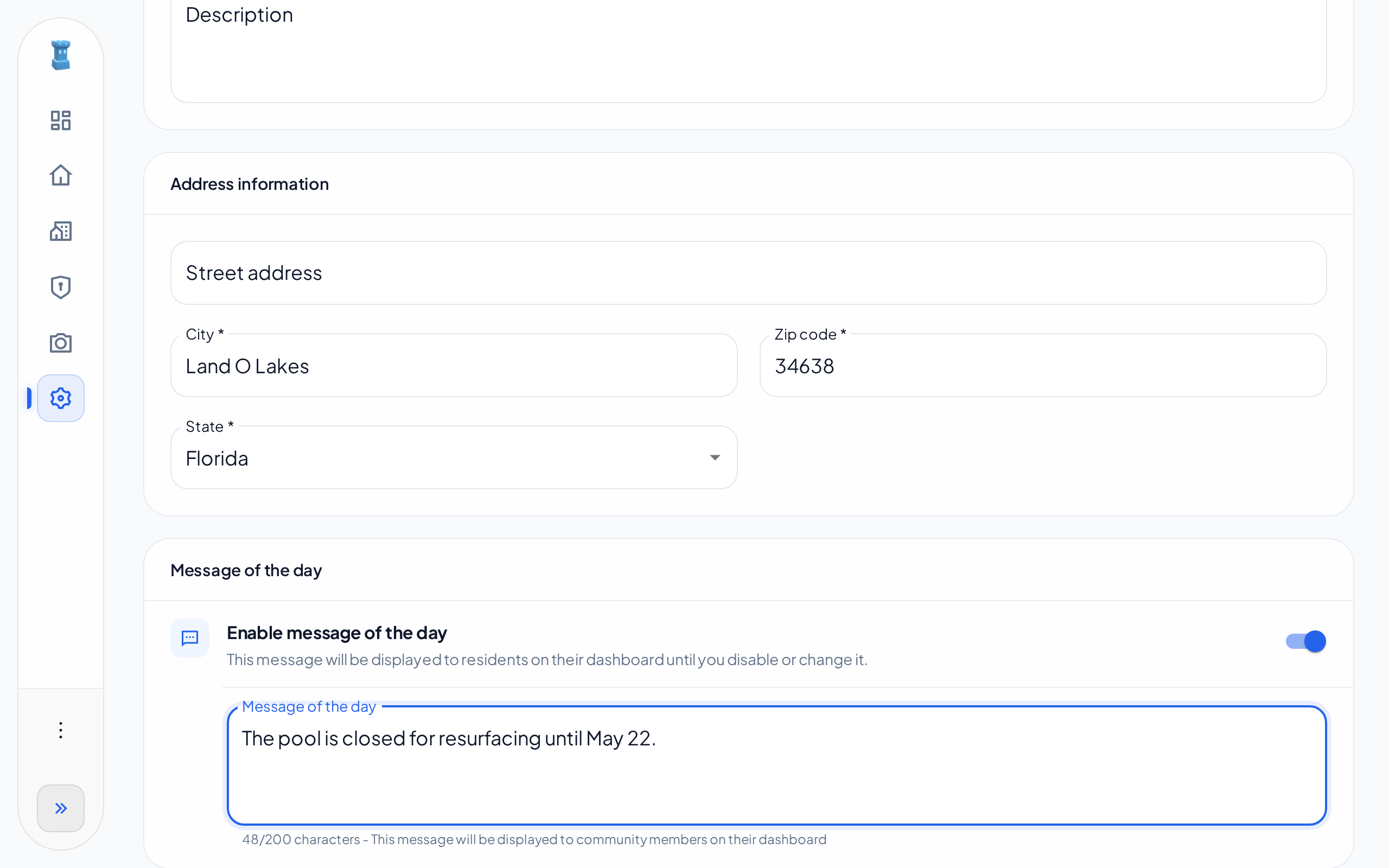The image size is (1389, 868).
Task: Click the 48/200 characters counter text
Action: pyautogui.click(x=301, y=839)
